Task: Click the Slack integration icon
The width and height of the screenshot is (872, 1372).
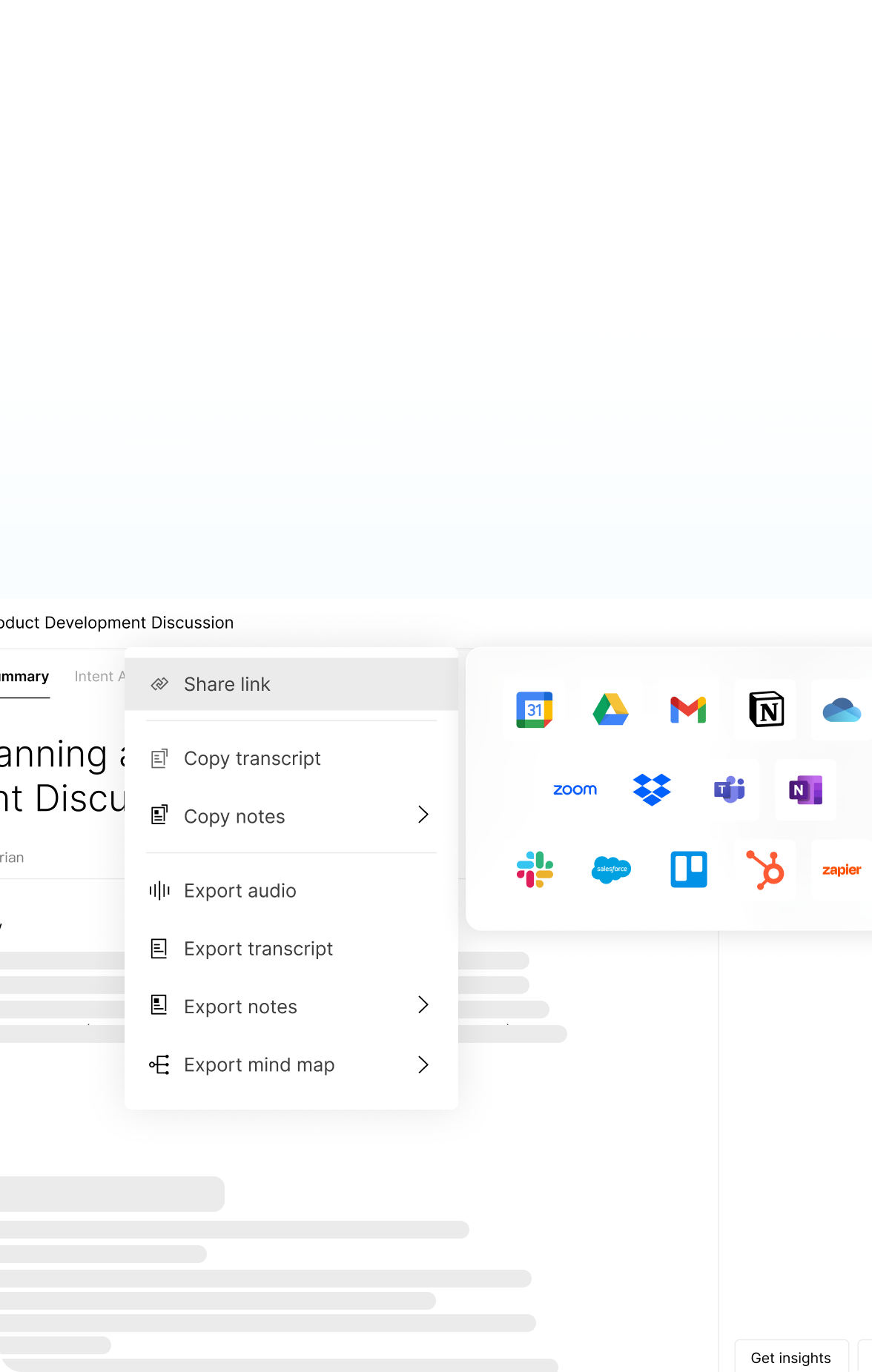Action: pos(535,869)
